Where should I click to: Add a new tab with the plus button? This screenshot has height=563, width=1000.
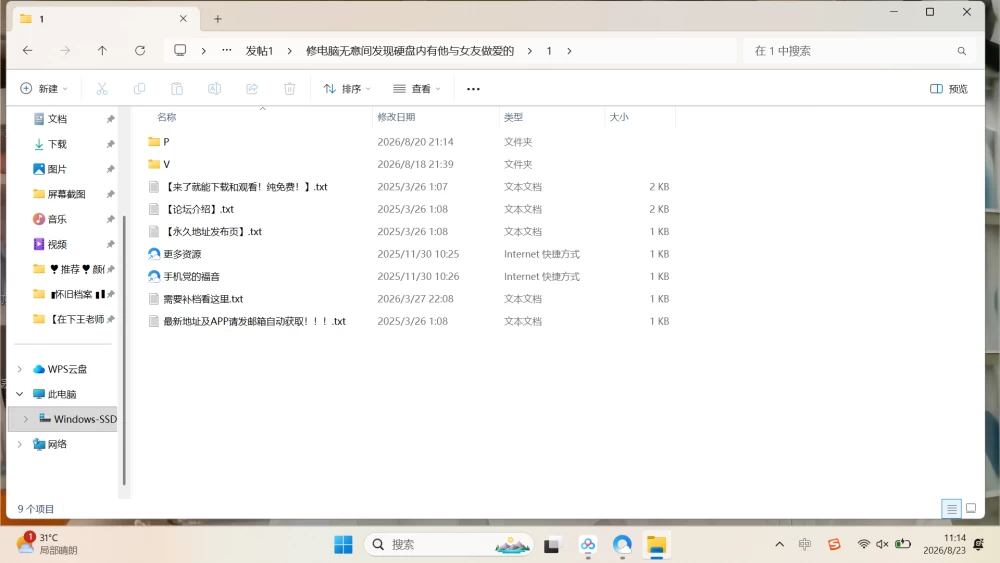pyautogui.click(x=217, y=19)
